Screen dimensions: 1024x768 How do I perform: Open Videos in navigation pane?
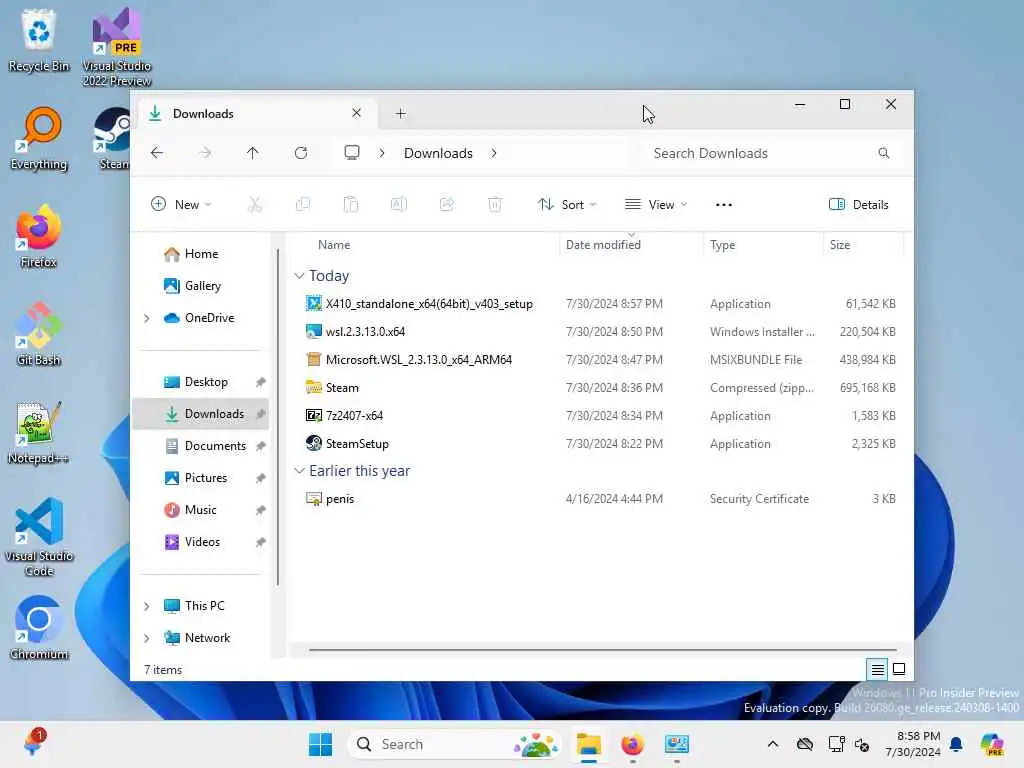tap(201, 542)
